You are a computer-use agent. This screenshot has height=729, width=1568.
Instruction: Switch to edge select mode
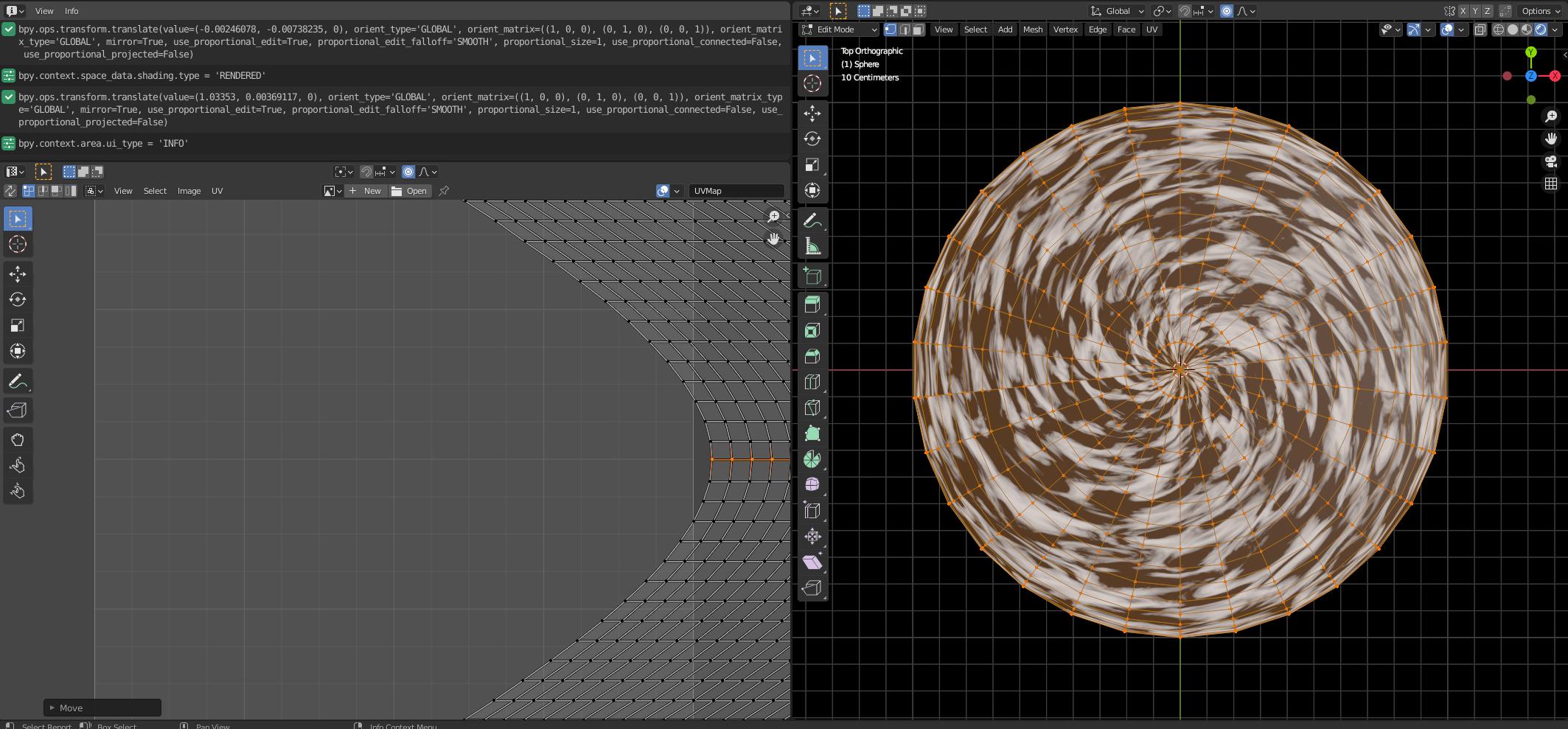905,29
